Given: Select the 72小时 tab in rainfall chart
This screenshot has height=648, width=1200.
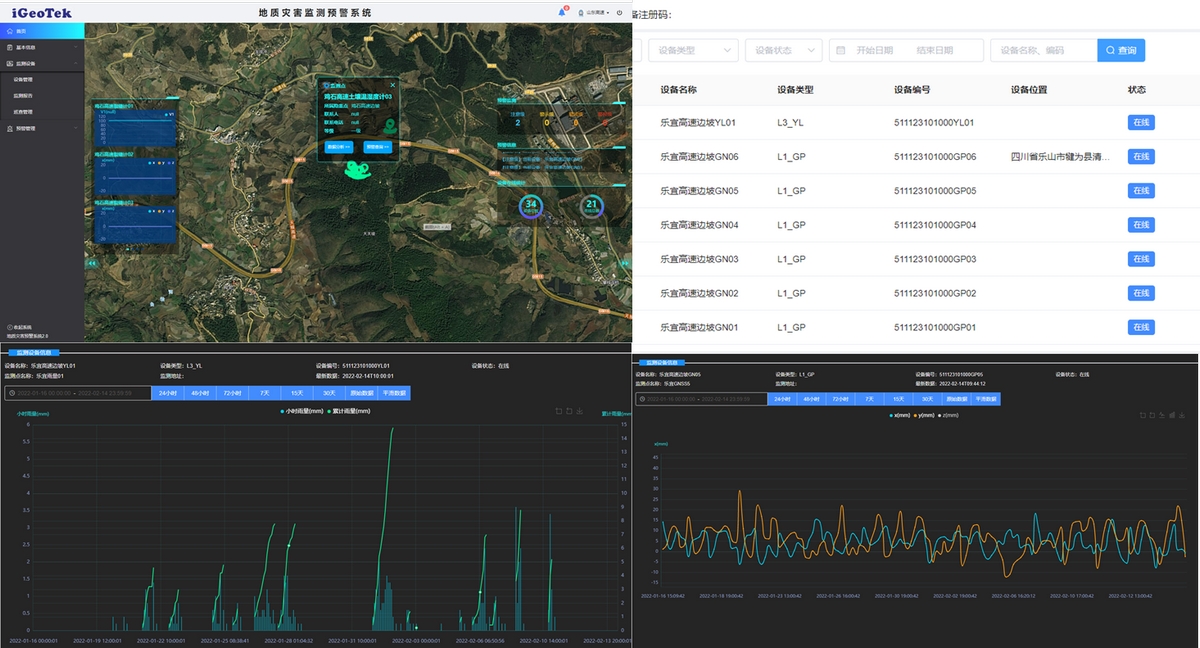Looking at the screenshot, I should click(x=232, y=393).
